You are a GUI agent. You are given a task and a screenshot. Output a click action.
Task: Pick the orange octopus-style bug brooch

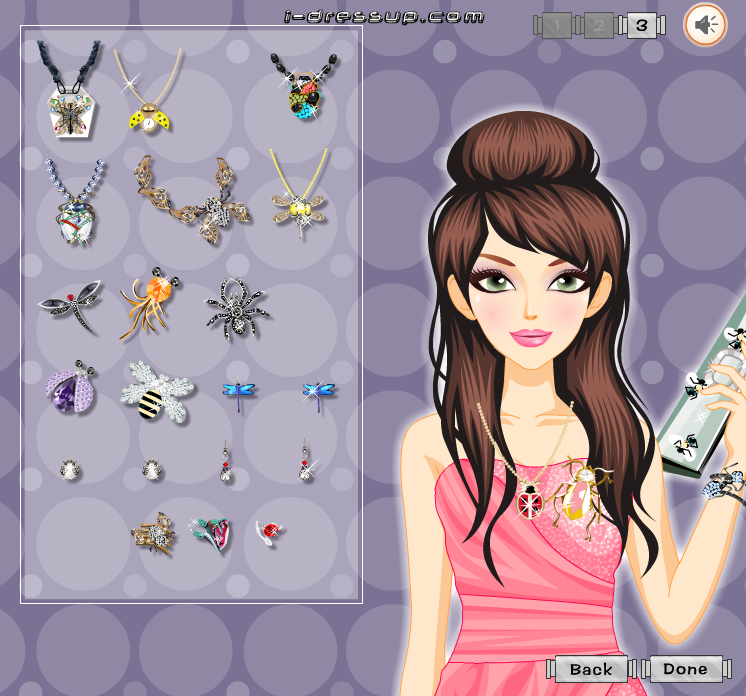[150, 303]
